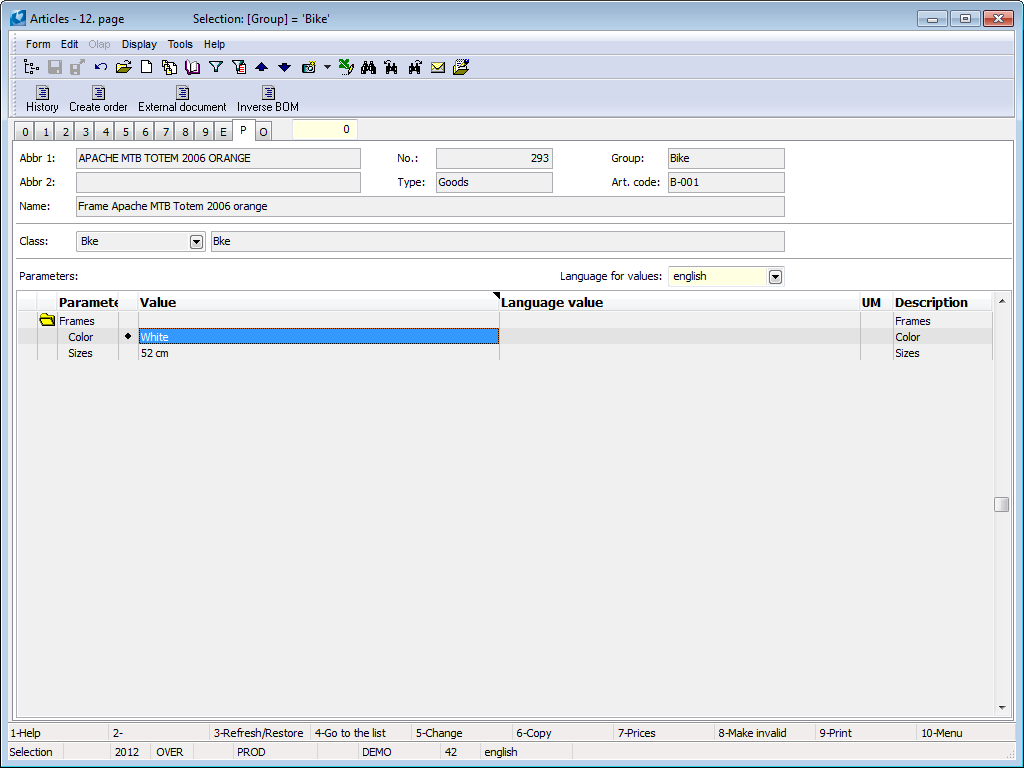The image size is (1024, 768).
Task: Expand the Class dropdown arrow
Action: 196,242
